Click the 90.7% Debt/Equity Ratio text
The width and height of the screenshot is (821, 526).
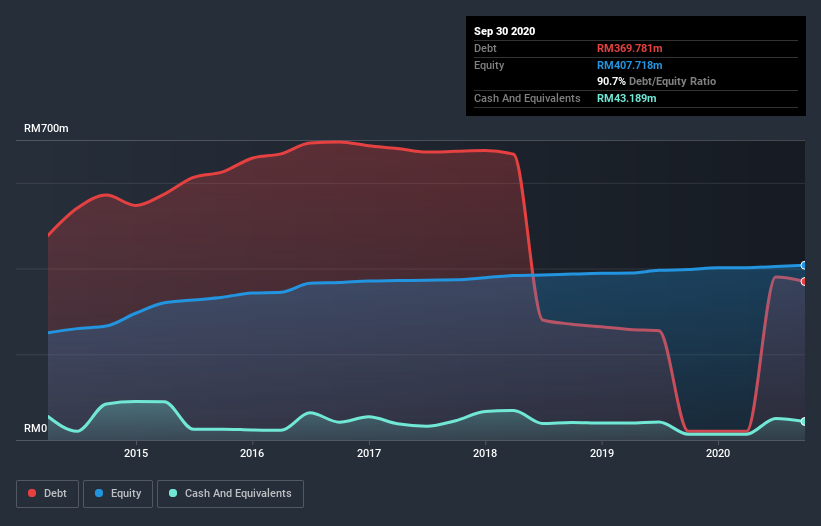point(657,81)
